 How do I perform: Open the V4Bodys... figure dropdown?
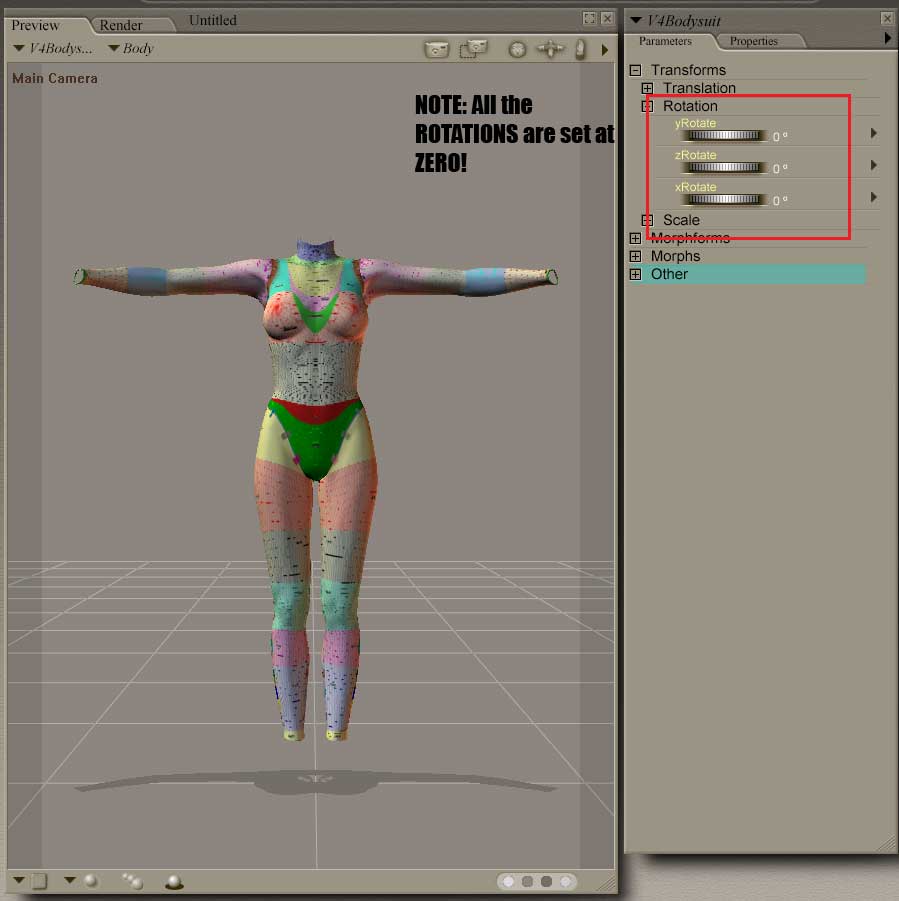coord(53,48)
